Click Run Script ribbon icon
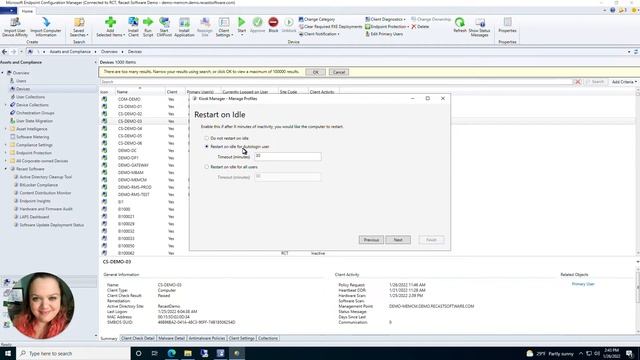The height and width of the screenshot is (360, 640). point(148,22)
